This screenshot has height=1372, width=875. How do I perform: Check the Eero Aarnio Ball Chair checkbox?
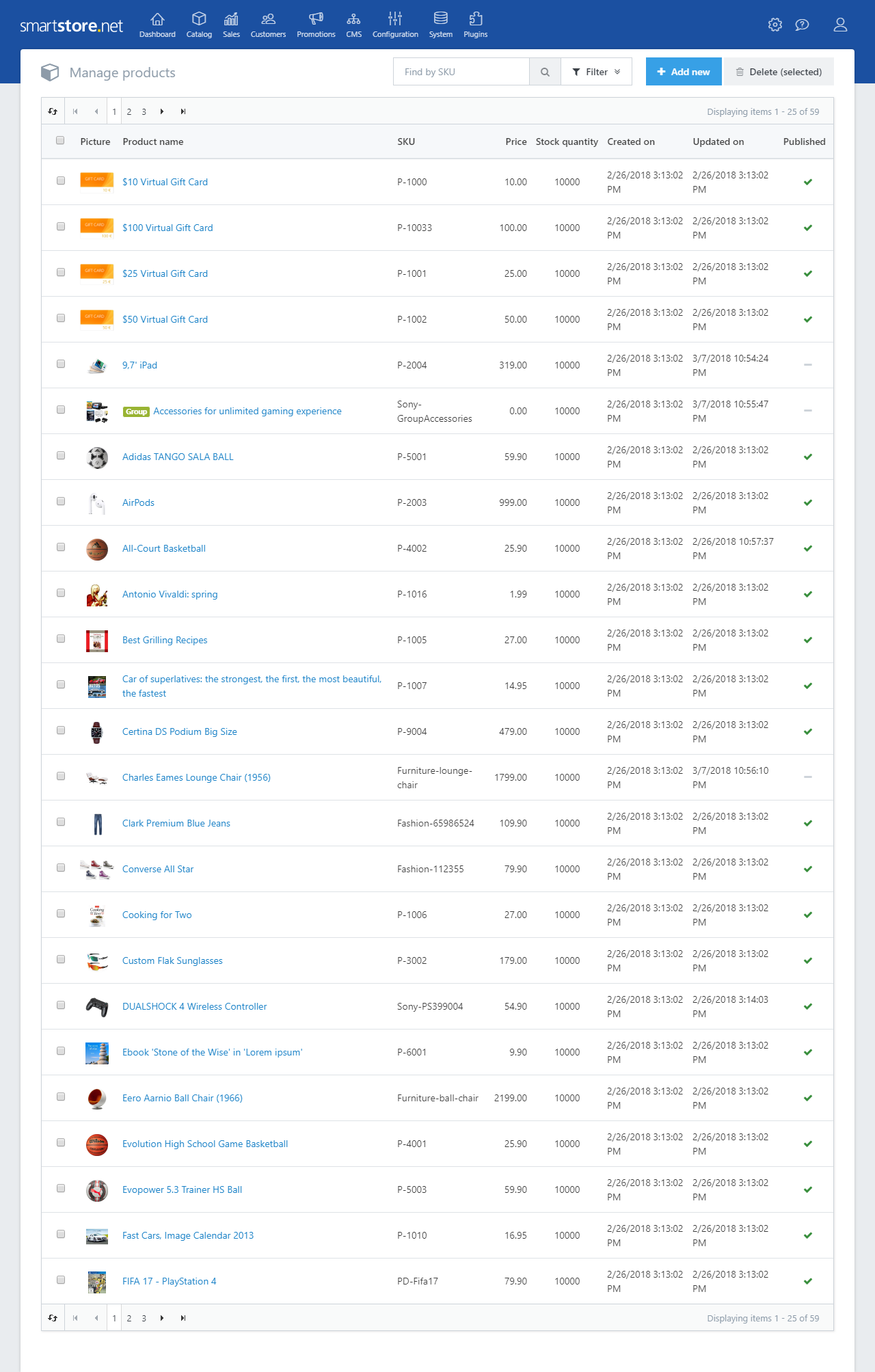coord(61,1097)
